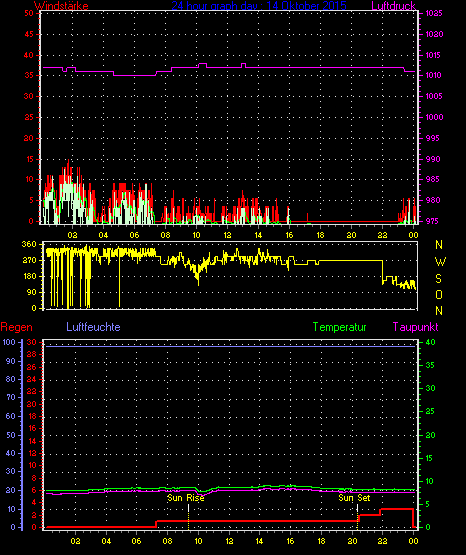Click 24 on the red Regen axis
This screenshot has height=555, width=466.
coord(31,379)
